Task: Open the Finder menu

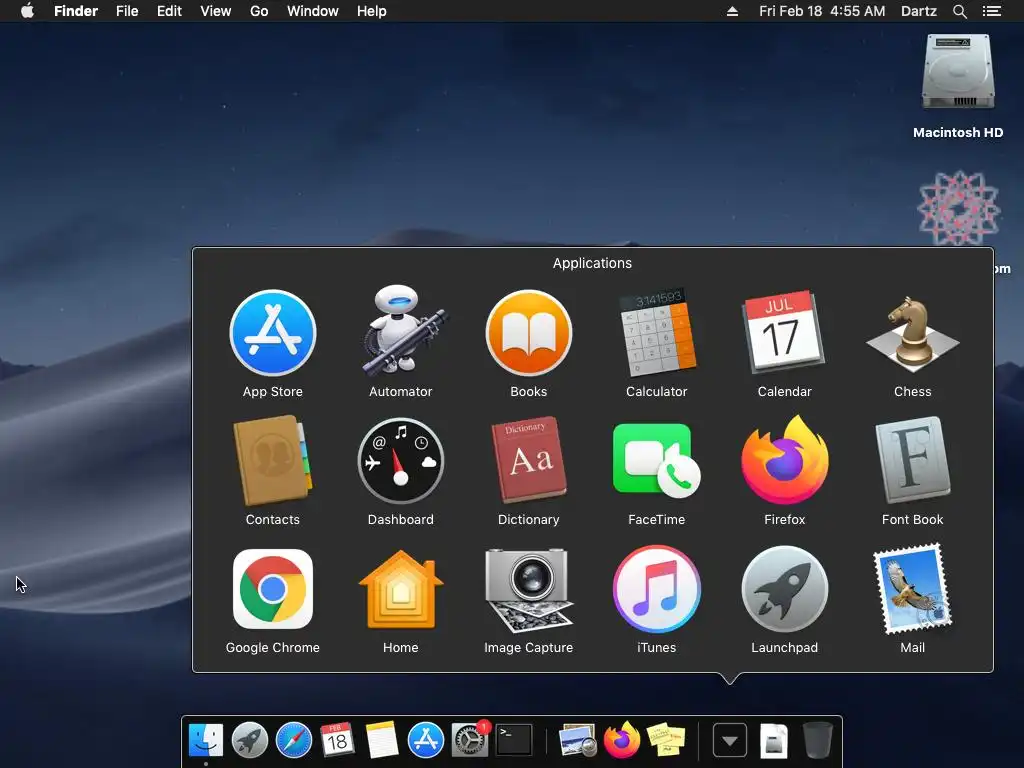Action: tap(76, 11)
